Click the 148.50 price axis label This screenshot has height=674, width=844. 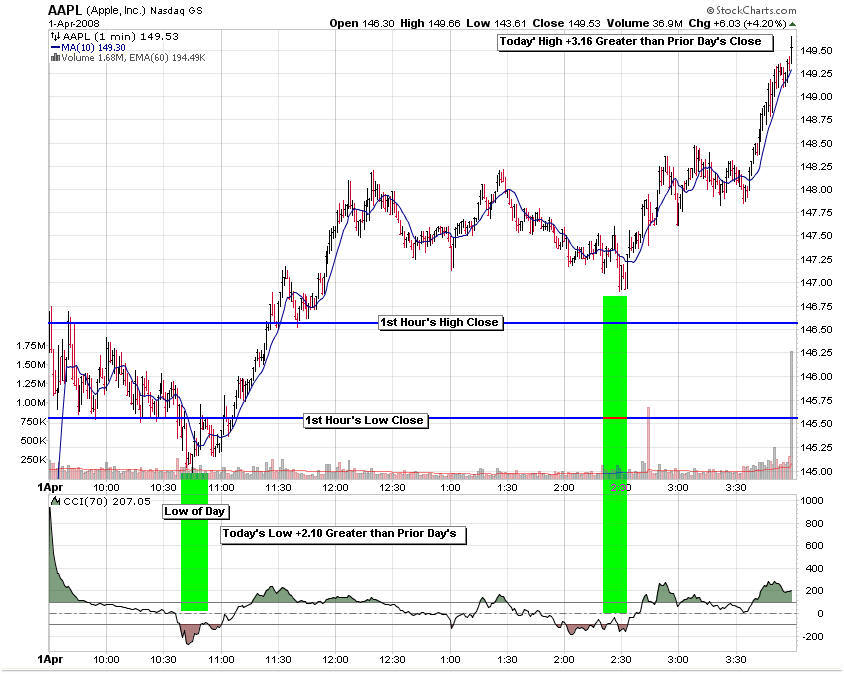tap(816, 144)
